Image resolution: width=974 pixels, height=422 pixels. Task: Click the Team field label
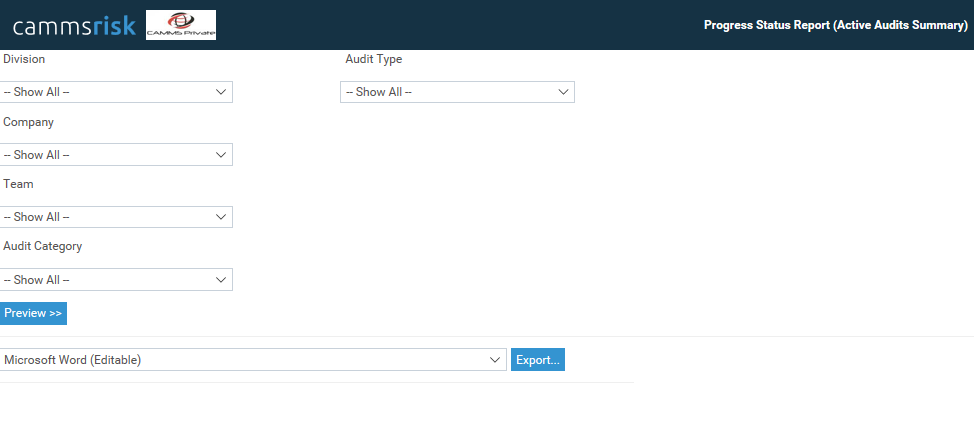[x=18, y=184]
